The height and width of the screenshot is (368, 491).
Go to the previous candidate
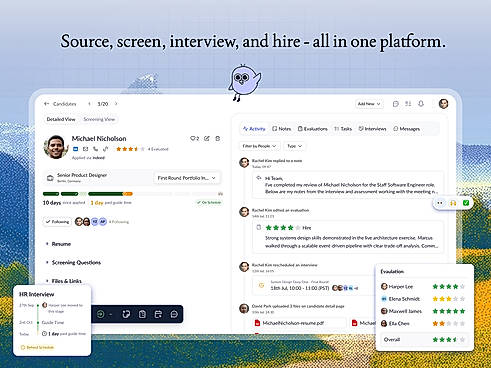89,104
